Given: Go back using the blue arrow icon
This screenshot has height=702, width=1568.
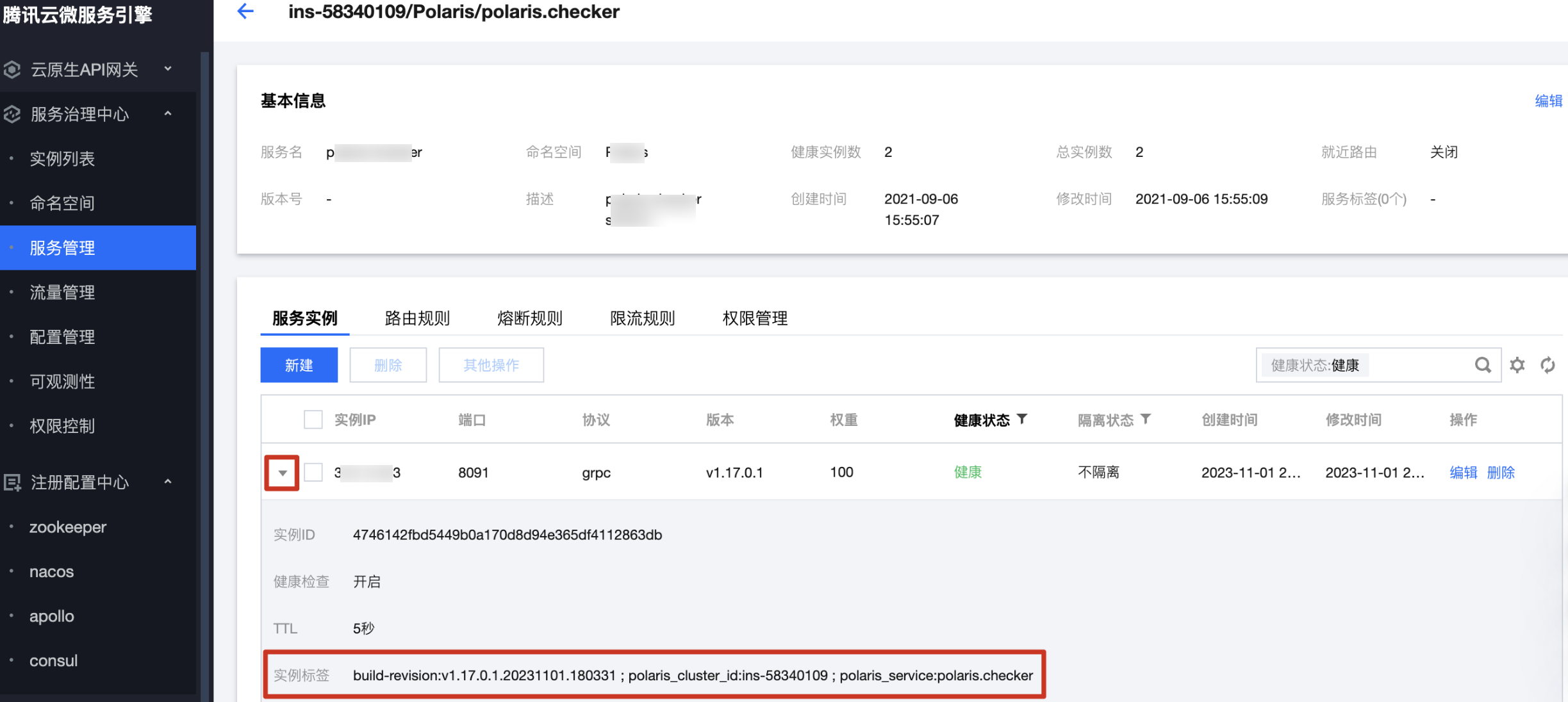Looking at the screenshot, I should [x=245, y=12].
